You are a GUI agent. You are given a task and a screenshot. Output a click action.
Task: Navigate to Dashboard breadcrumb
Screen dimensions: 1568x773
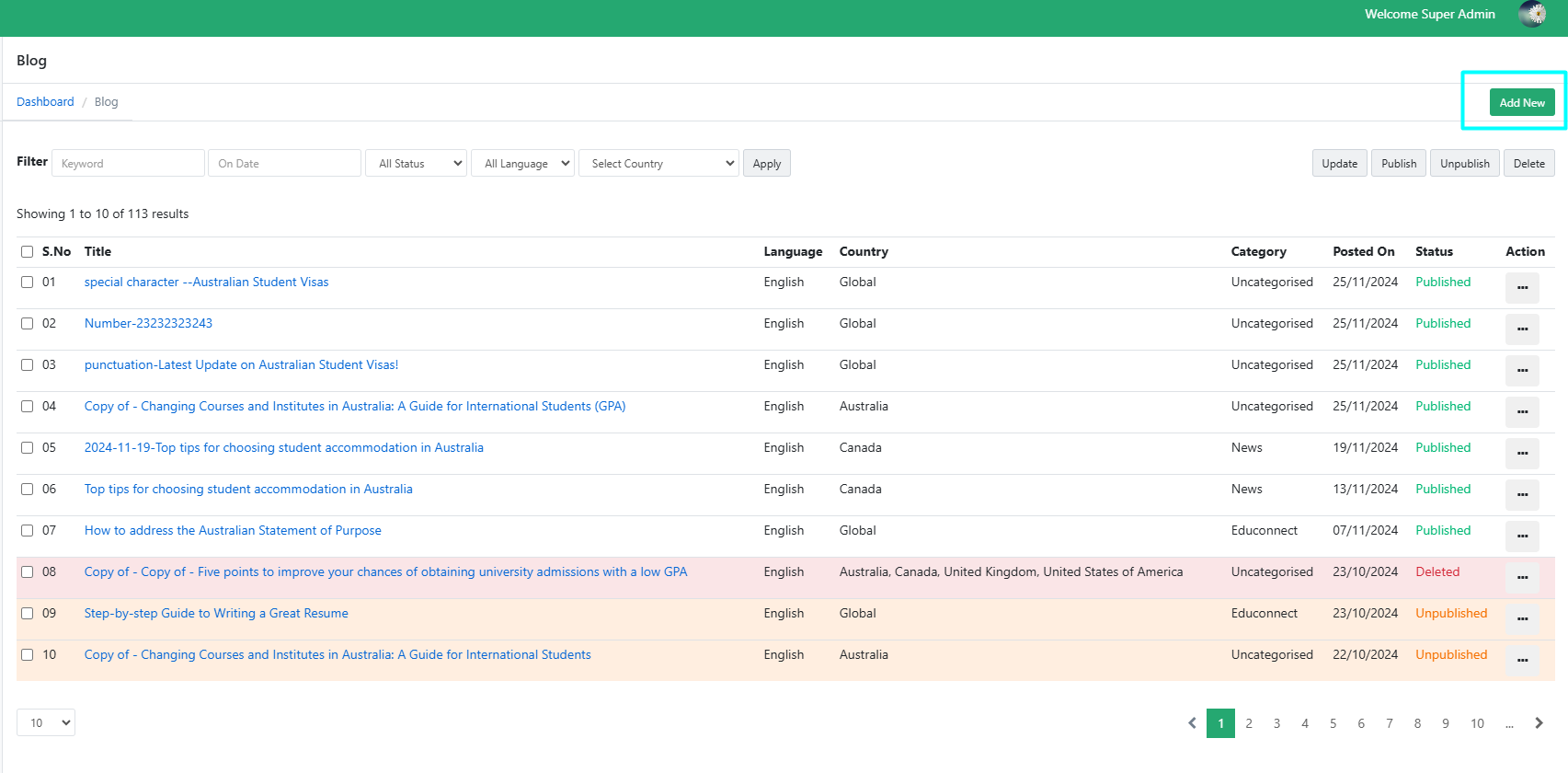(x=45, y=102)
